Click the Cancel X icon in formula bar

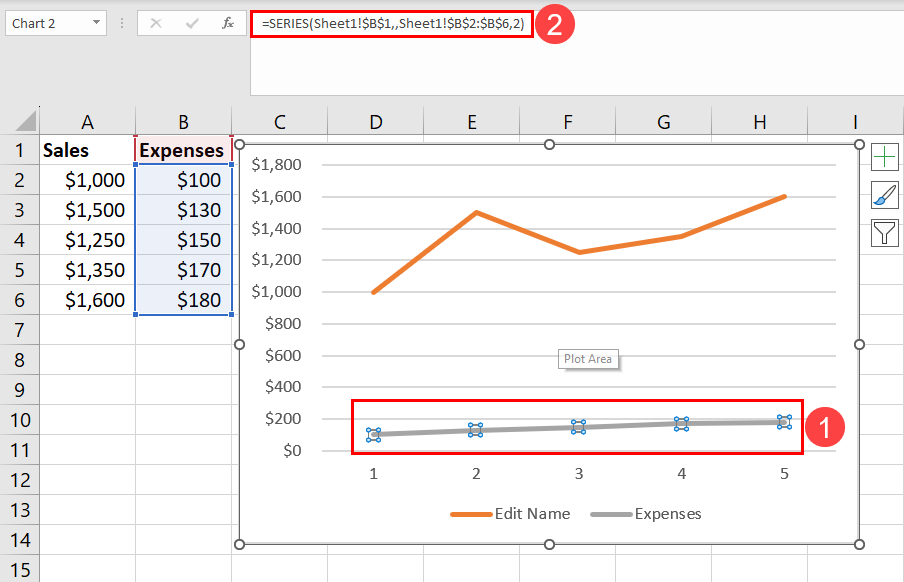[x=156, y=23]
